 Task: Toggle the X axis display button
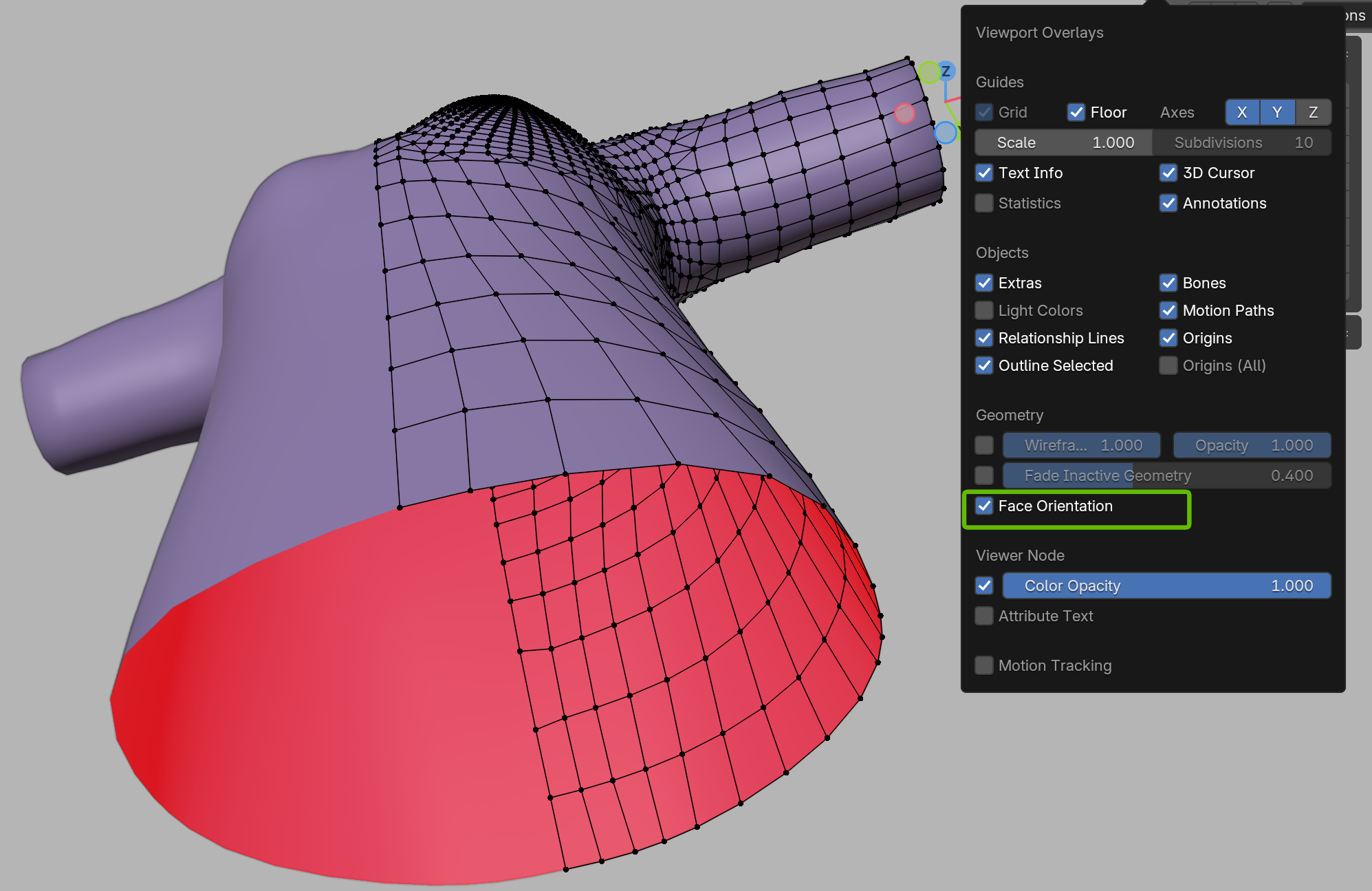pyautogui.click(x=1242, y=112)
